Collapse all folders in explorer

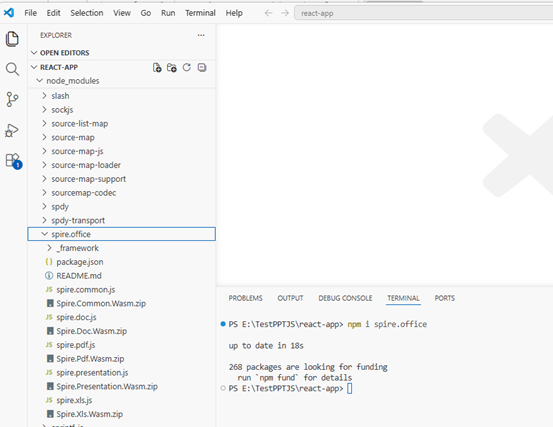tap(202, 67)
